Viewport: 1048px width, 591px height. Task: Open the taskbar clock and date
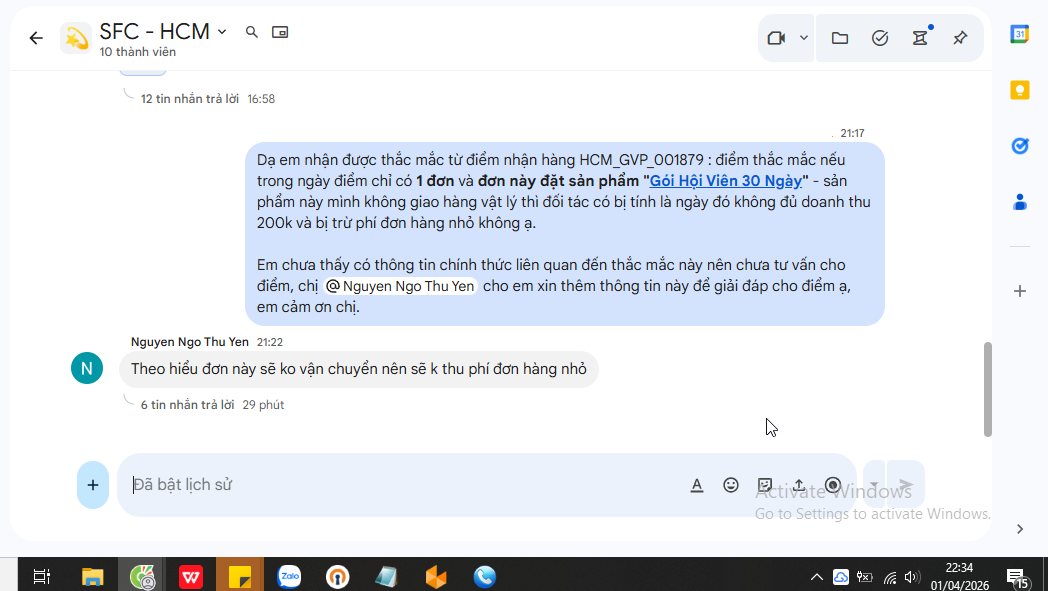click(959, 576)
